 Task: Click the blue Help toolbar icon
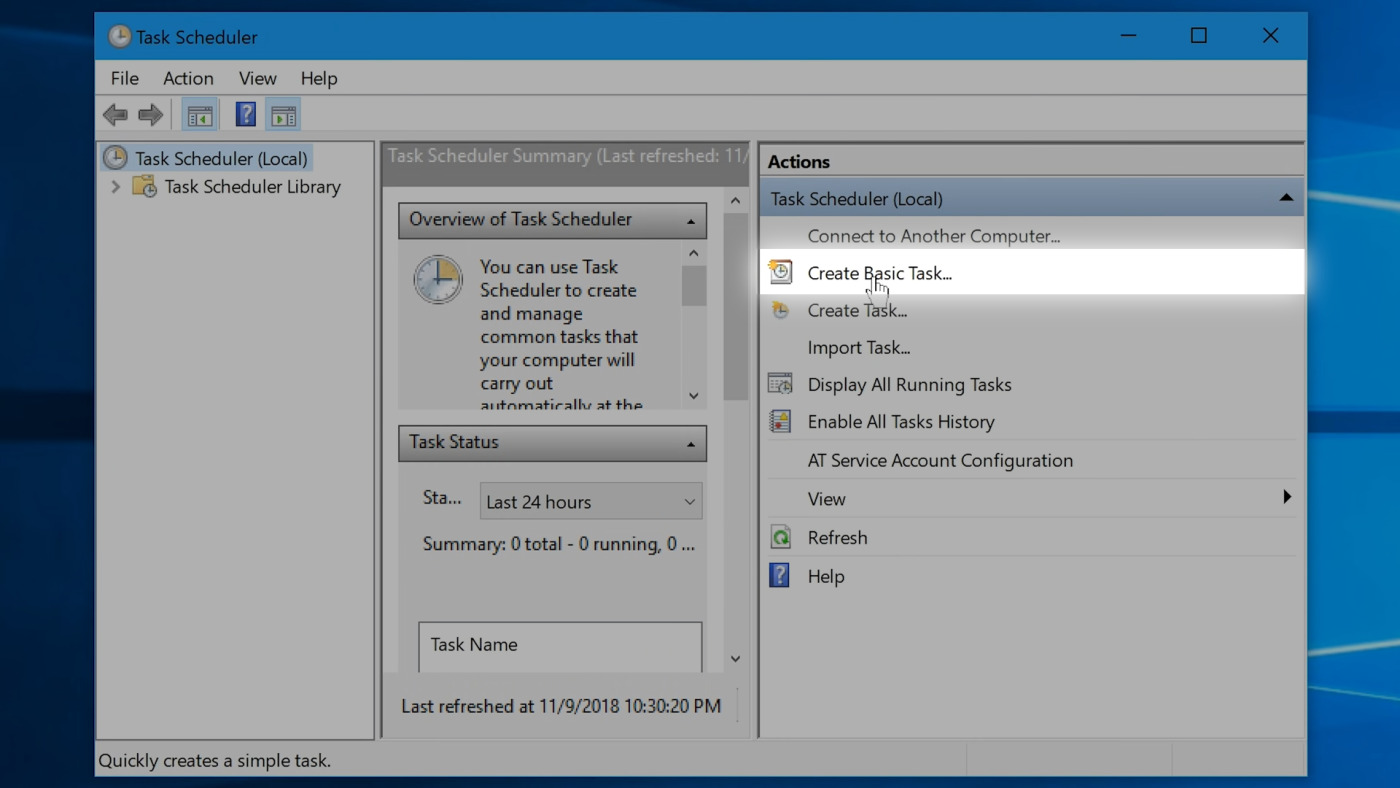pos(246,114)
